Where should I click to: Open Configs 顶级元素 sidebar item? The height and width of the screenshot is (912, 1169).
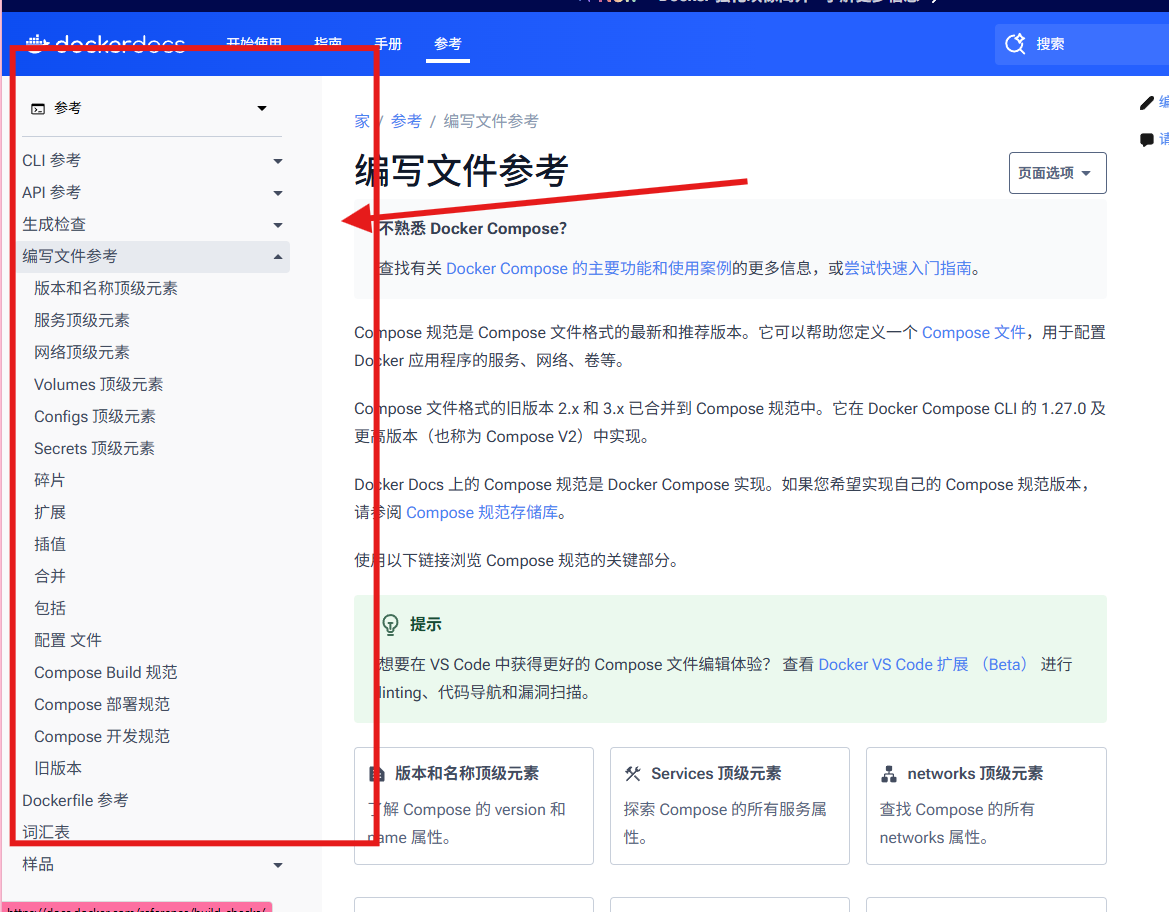tap(95, 417)
